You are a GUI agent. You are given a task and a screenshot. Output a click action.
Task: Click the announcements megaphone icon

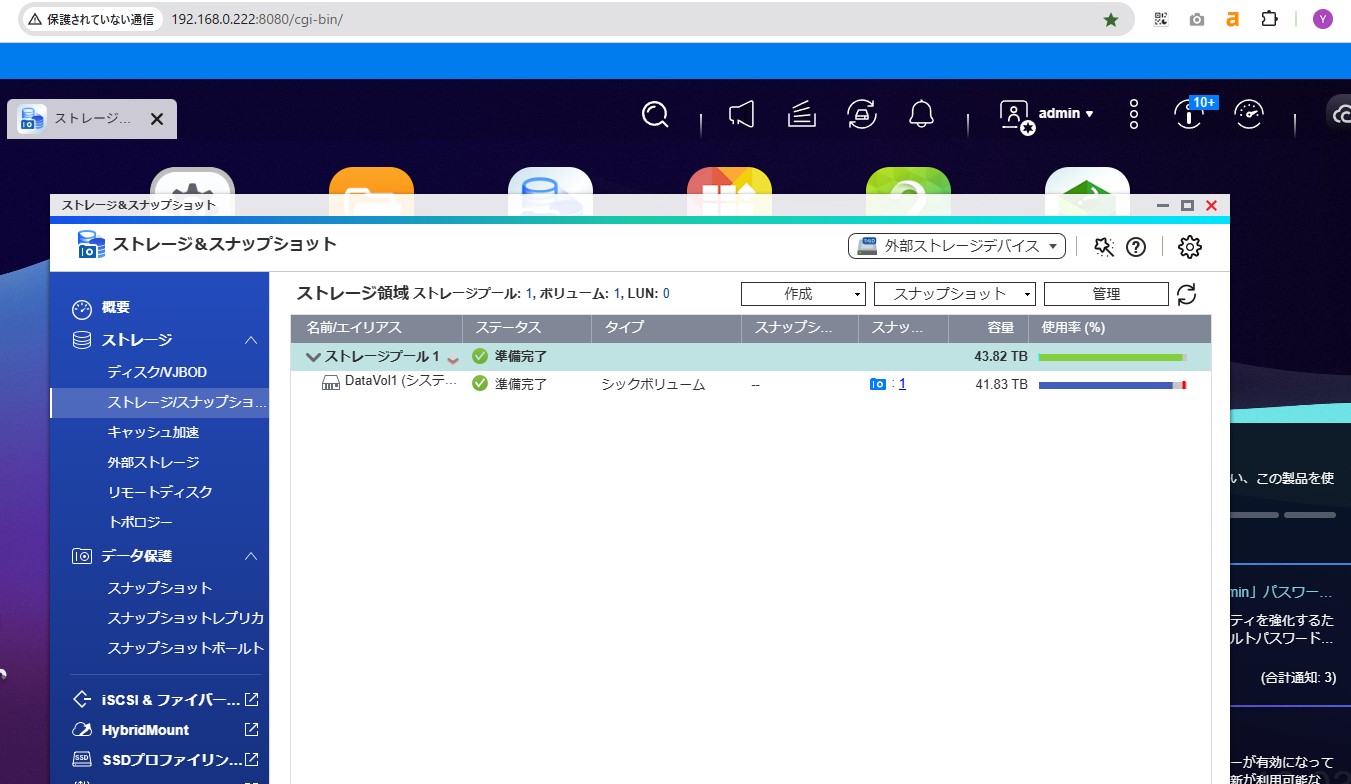tap(741, 115)
